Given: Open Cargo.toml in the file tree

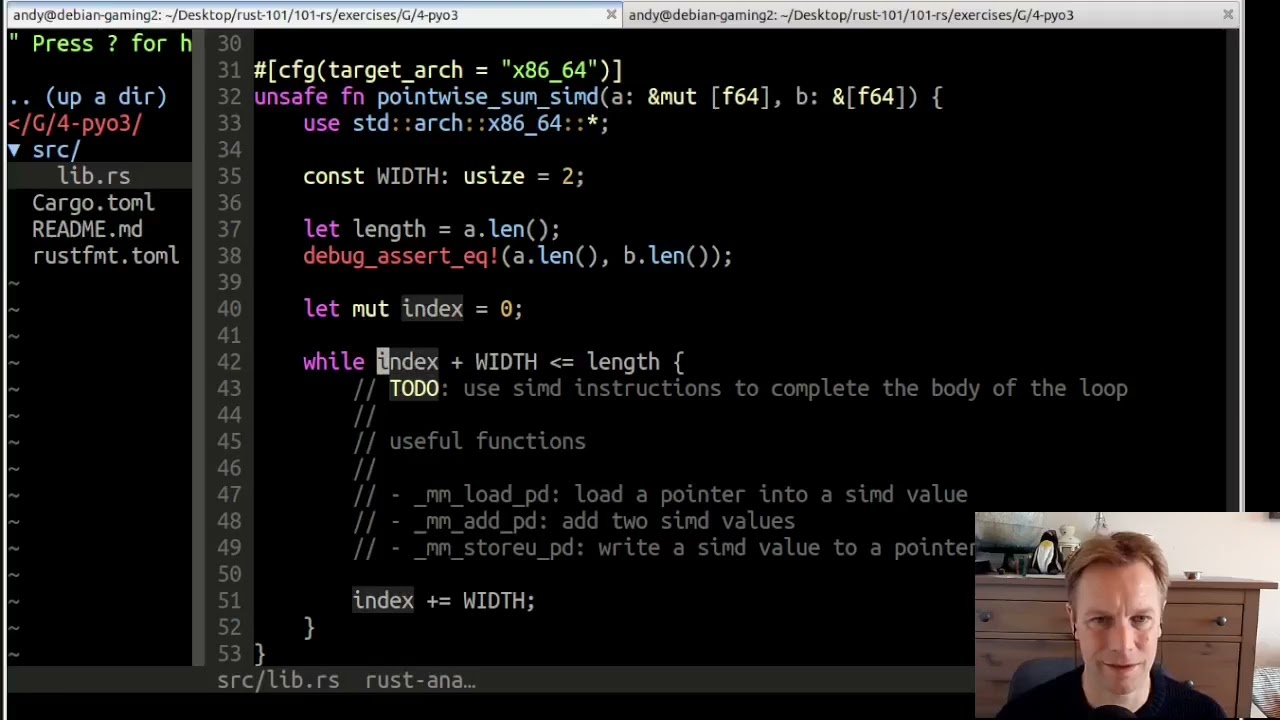Looking at the screenshot, I should (x=93, y=203).
